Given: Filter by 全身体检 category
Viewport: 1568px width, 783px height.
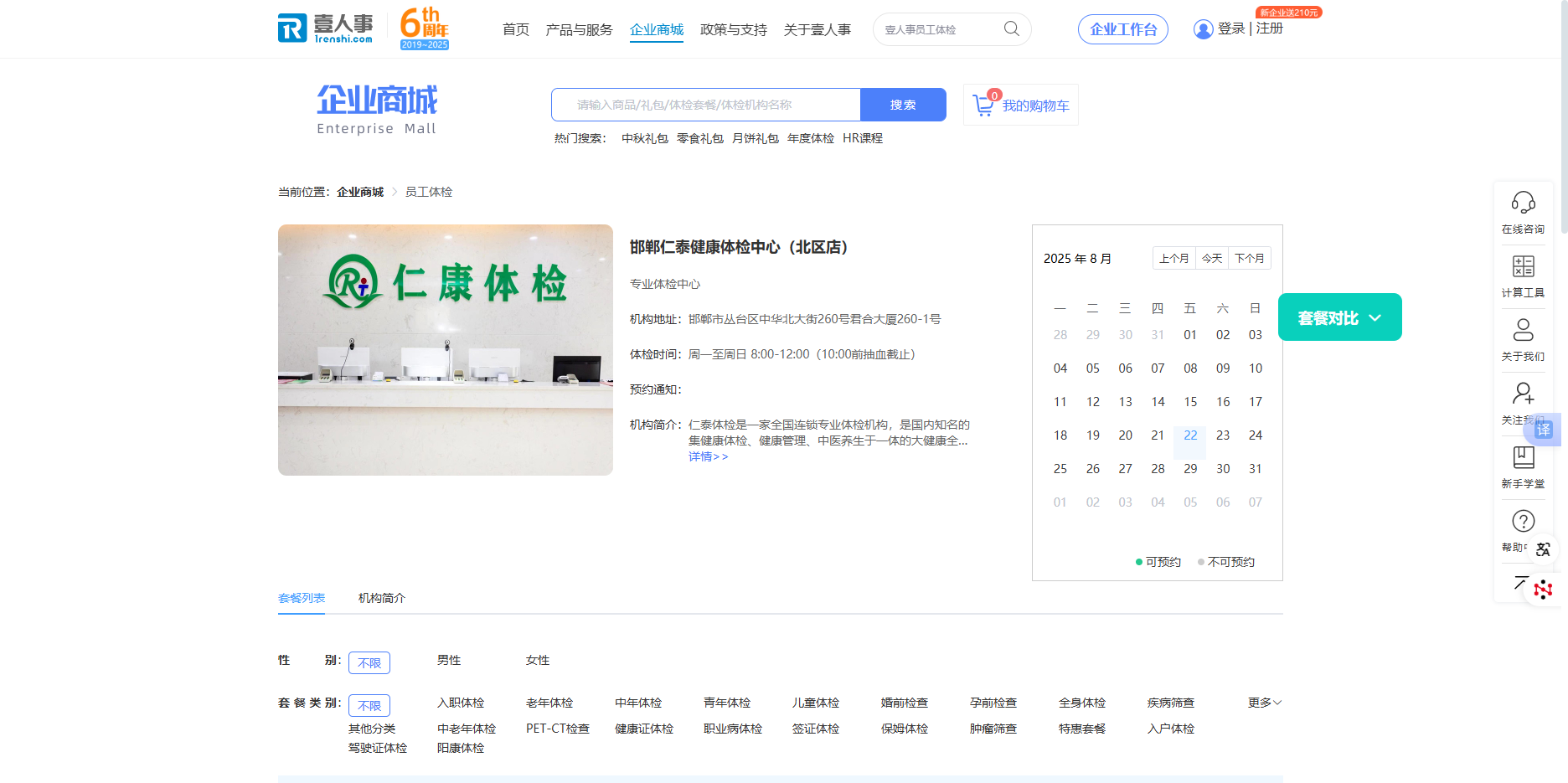Looking at the screenshot, I should click(1082, 703).
